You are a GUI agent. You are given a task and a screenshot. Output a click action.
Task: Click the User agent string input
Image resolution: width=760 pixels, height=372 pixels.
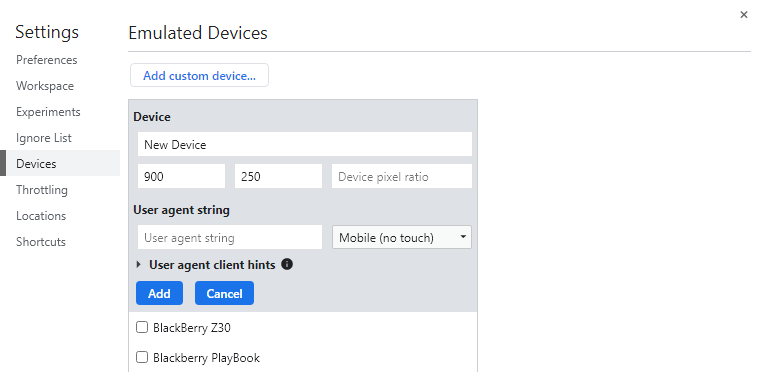(230, 237)
